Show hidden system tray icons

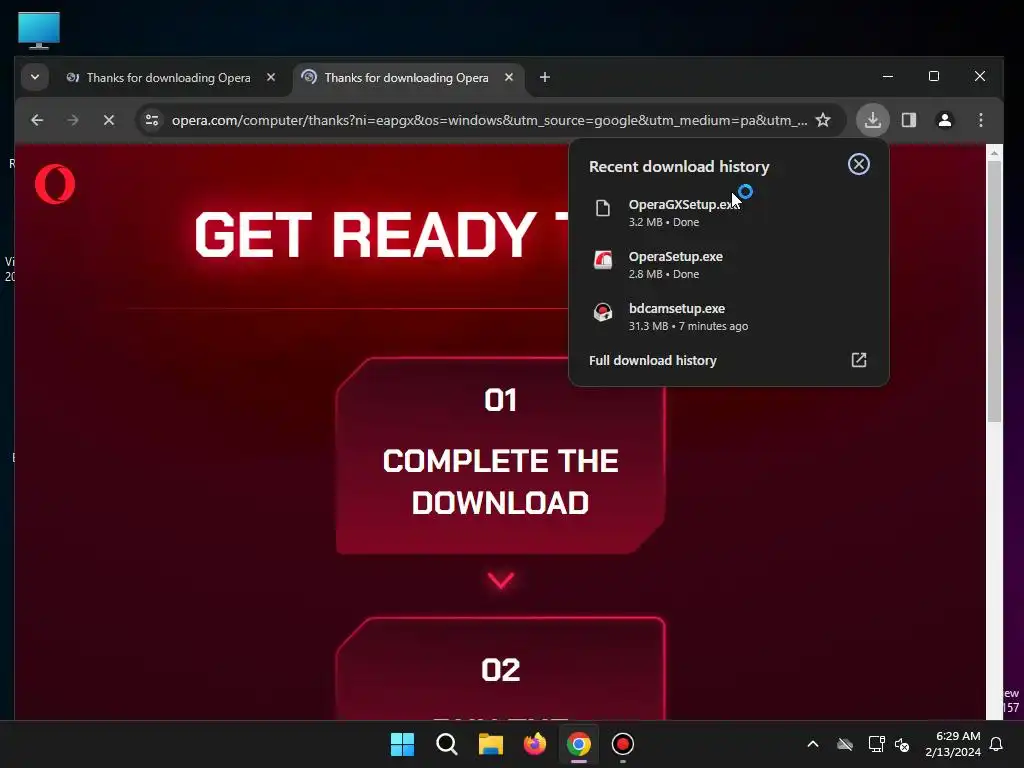(813, 744)
